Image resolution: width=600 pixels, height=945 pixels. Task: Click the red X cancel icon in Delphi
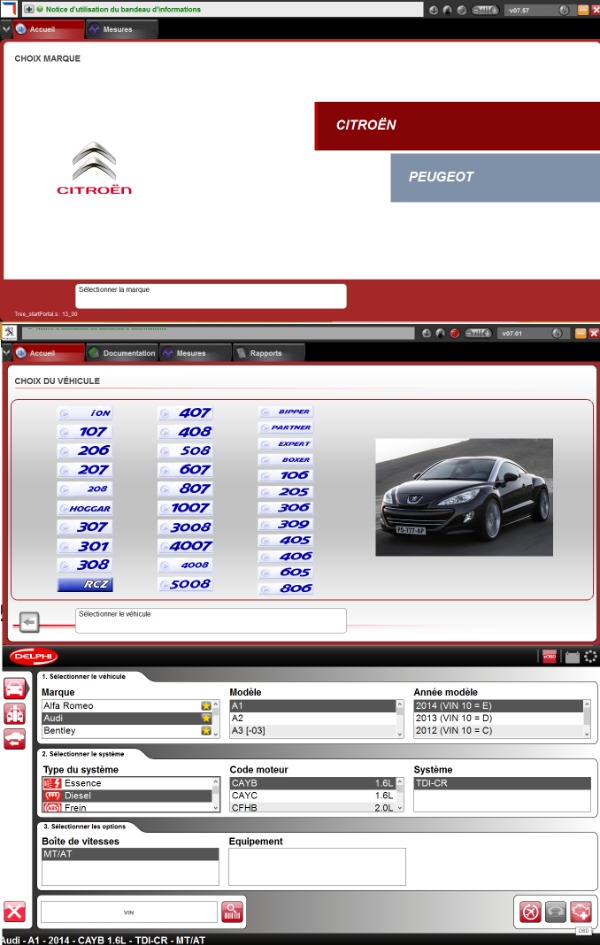(x=15, y=912)
